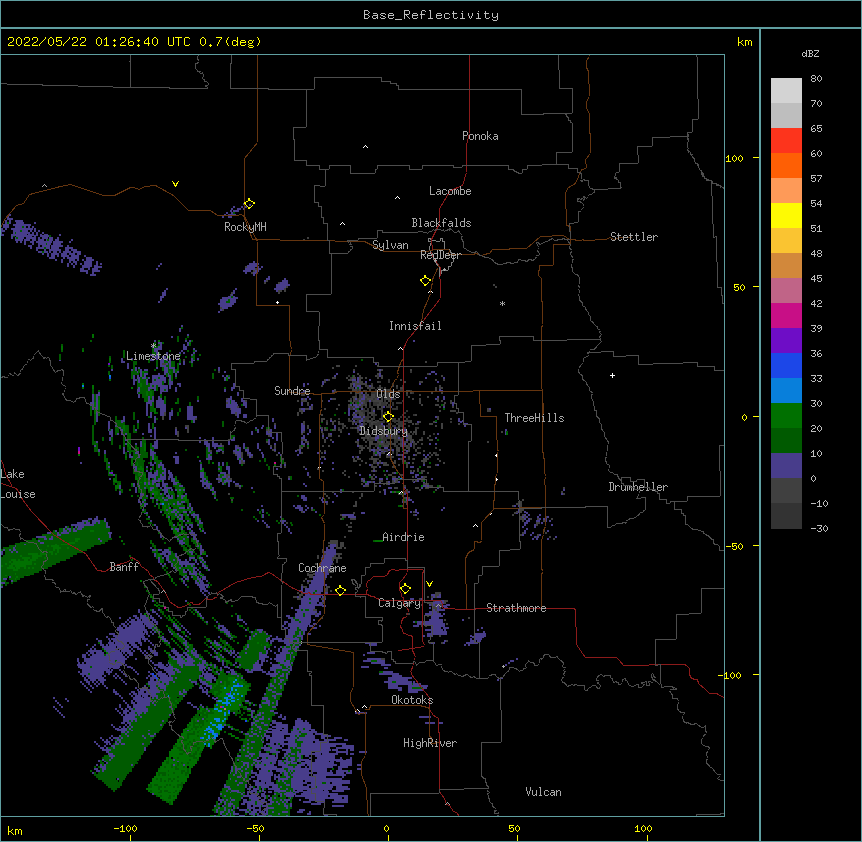This screenshot has height=842, width=862.
Task: Select the yellow diamond marker between Olds and Didsbury
Action: (388, 417)
